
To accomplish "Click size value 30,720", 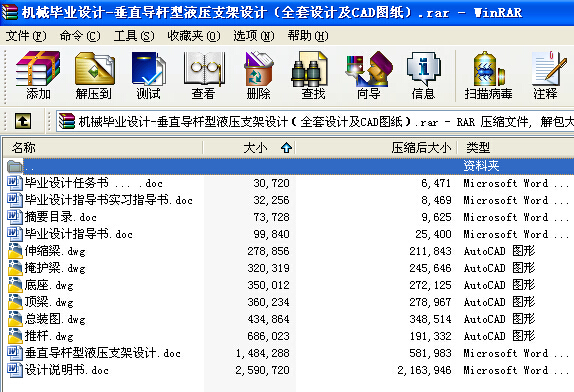I will coord(271,183).
